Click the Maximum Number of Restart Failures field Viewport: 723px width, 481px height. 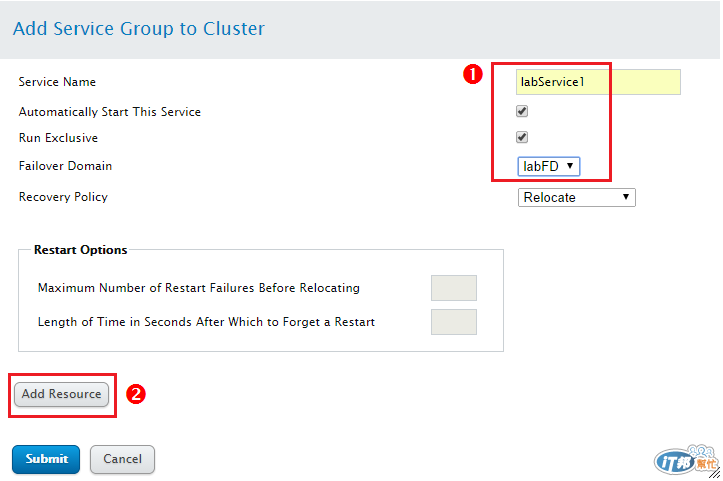453,288
